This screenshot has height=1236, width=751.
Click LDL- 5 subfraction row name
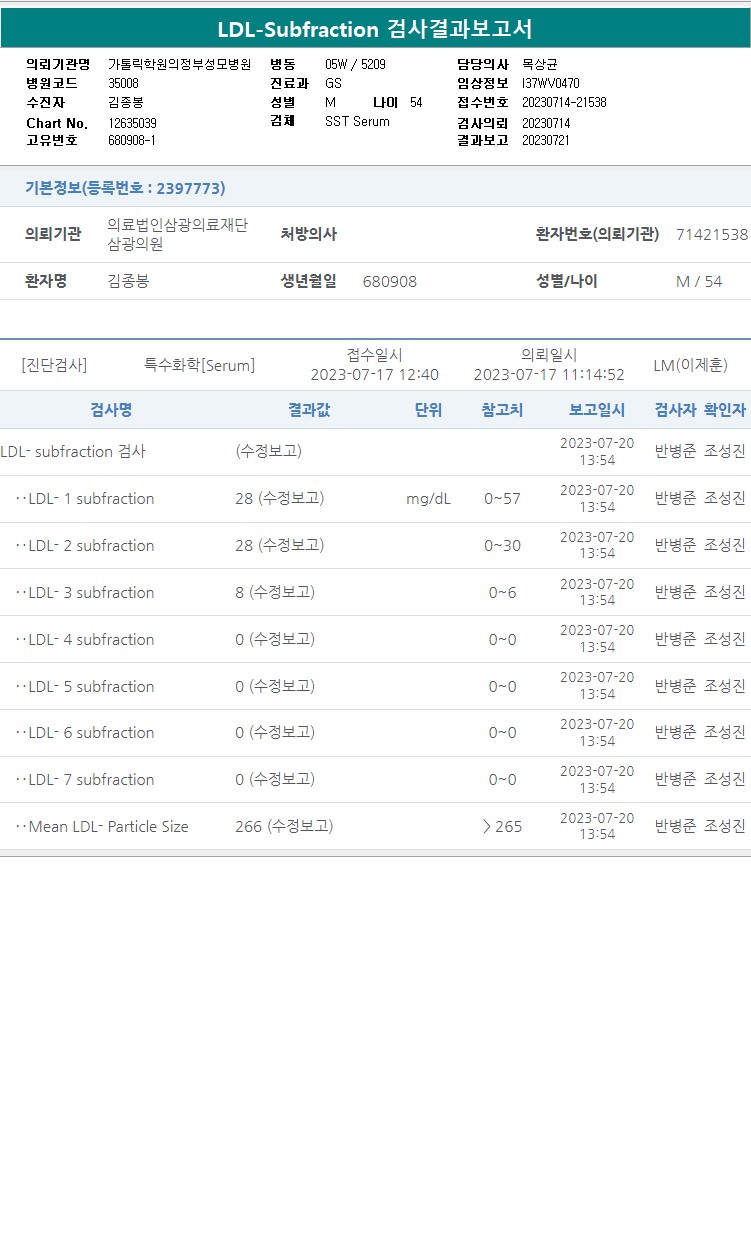tap(85, 686)
